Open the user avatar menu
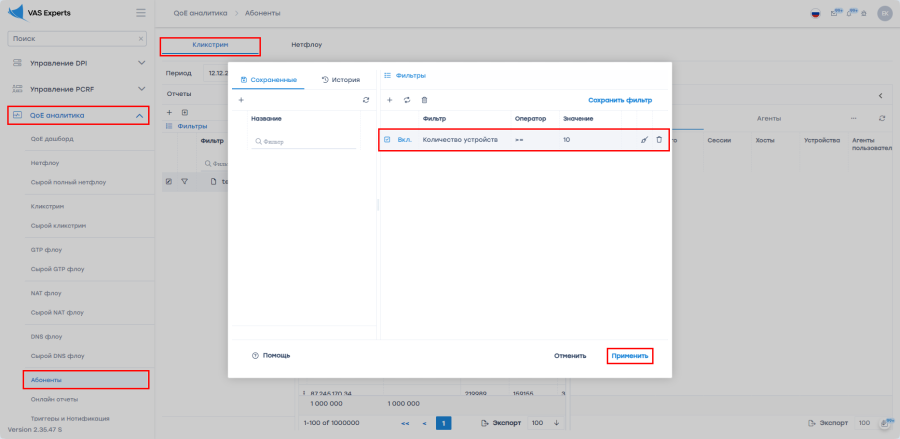Image resolution: width=900 pixels, height=439 pixels. tap(885, 13)
